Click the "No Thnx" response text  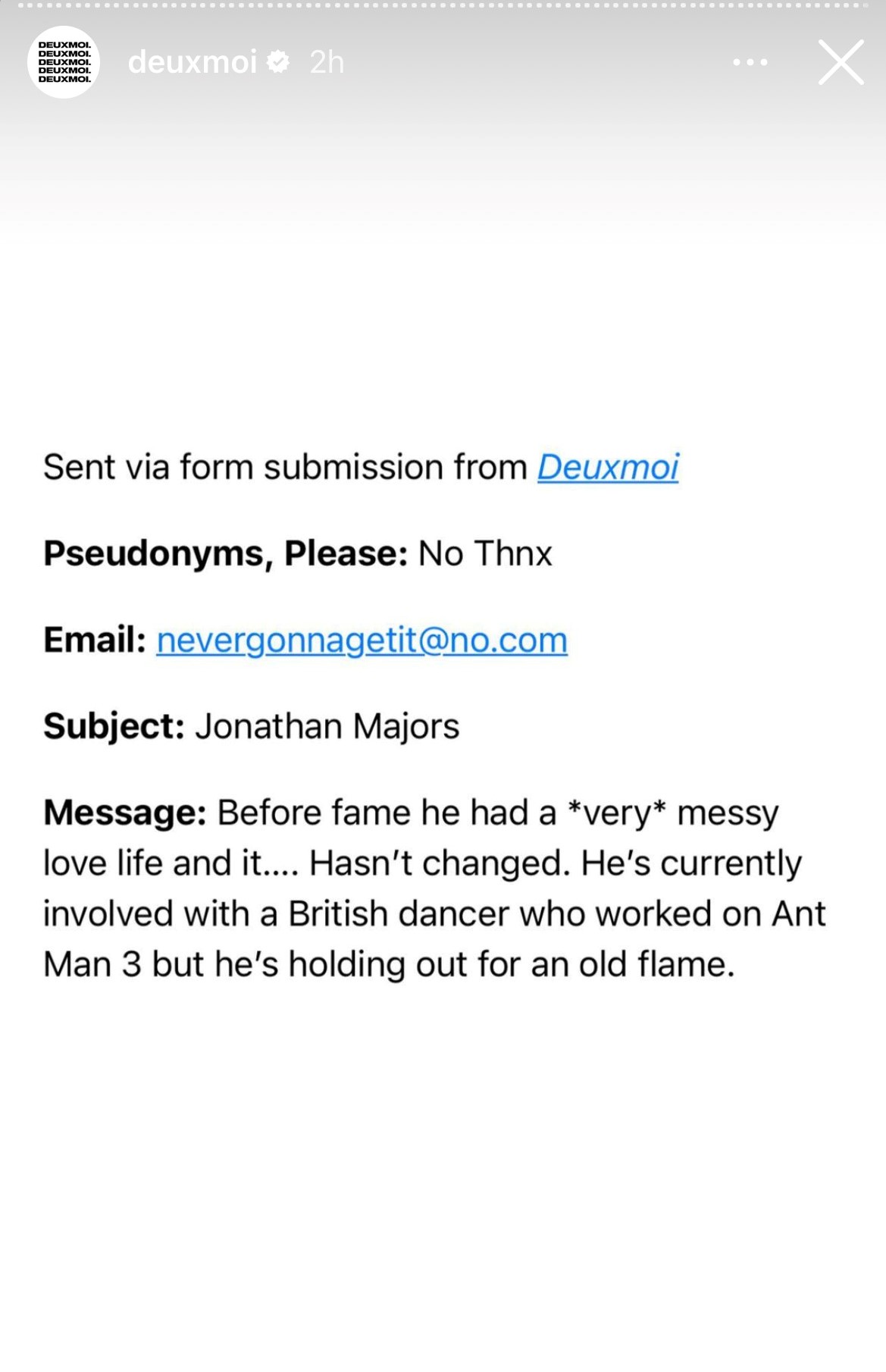pyautogui.click(x=485, y=553)
